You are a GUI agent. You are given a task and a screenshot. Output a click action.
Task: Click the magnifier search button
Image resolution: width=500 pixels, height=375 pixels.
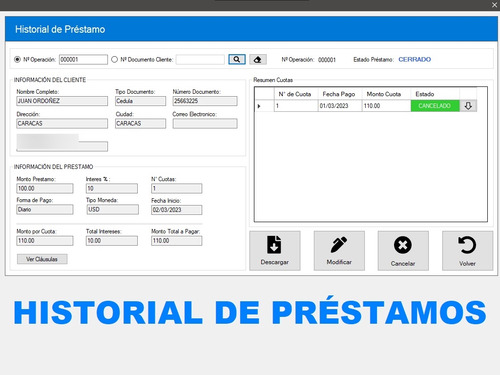(x=237, y=59)
